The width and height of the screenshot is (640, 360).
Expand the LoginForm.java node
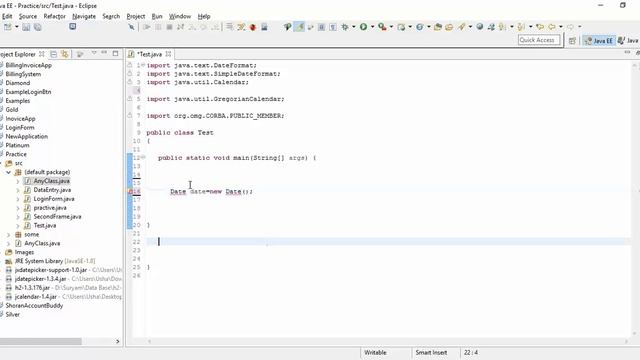18,199
